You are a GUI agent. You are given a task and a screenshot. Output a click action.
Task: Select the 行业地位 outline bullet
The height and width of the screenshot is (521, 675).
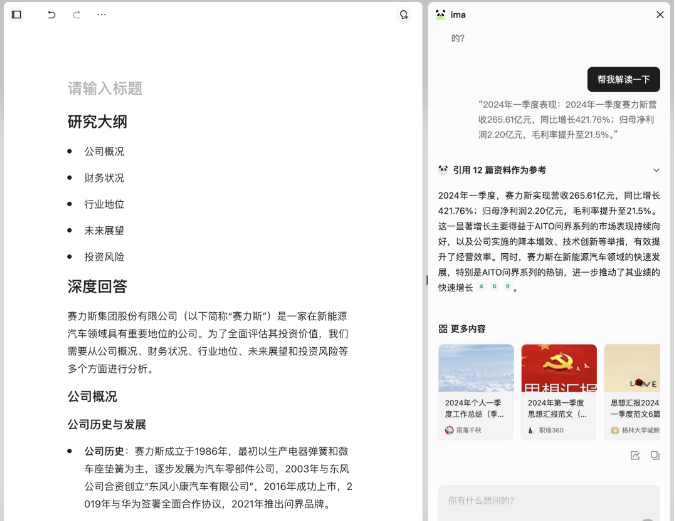[104, 204]
